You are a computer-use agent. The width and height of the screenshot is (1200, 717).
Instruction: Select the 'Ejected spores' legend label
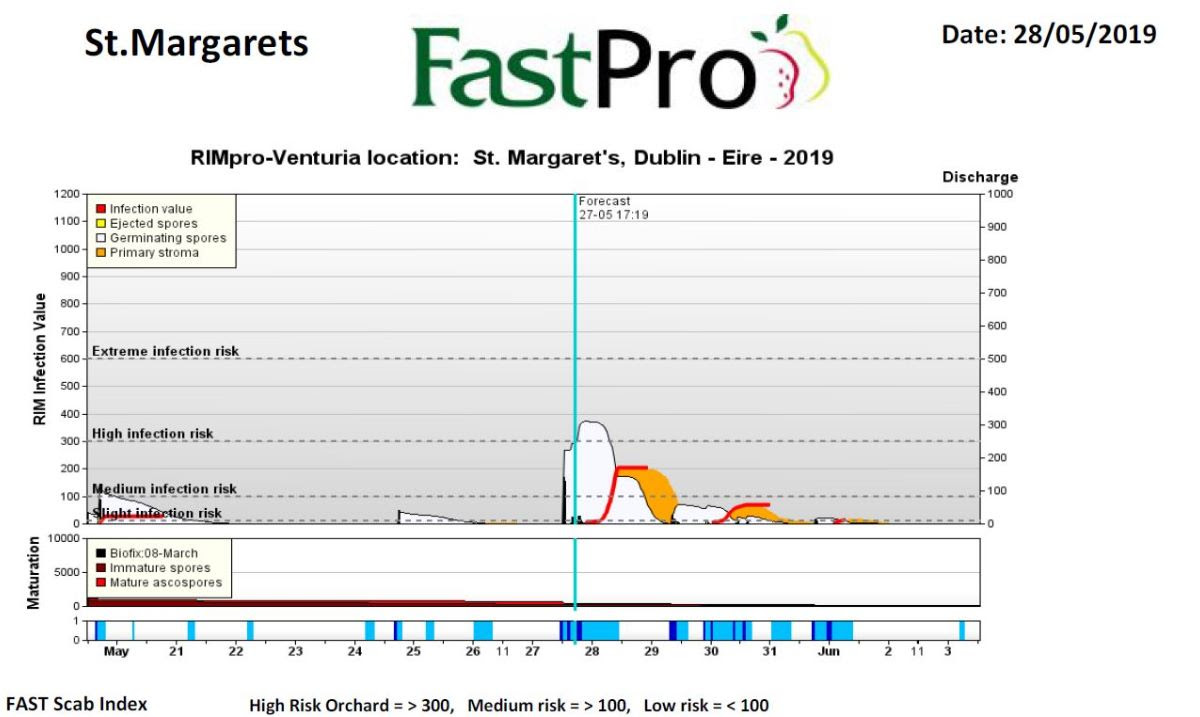(x=154, y=224)
